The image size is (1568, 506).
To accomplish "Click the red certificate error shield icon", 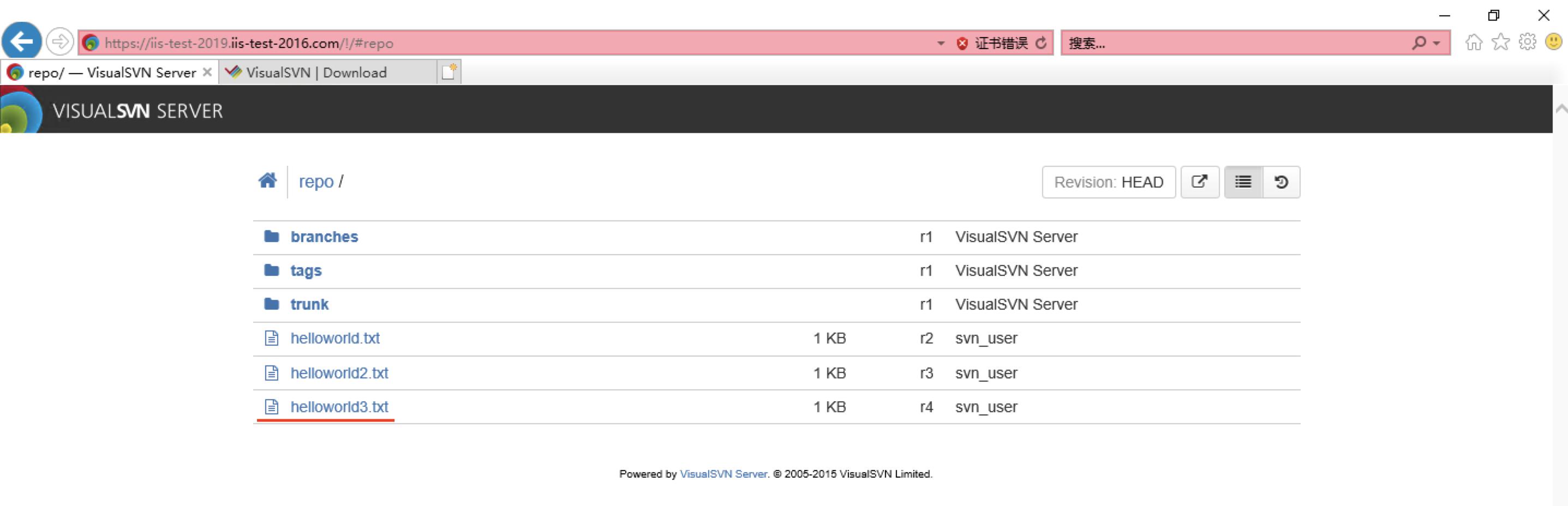I will [962, 43].
